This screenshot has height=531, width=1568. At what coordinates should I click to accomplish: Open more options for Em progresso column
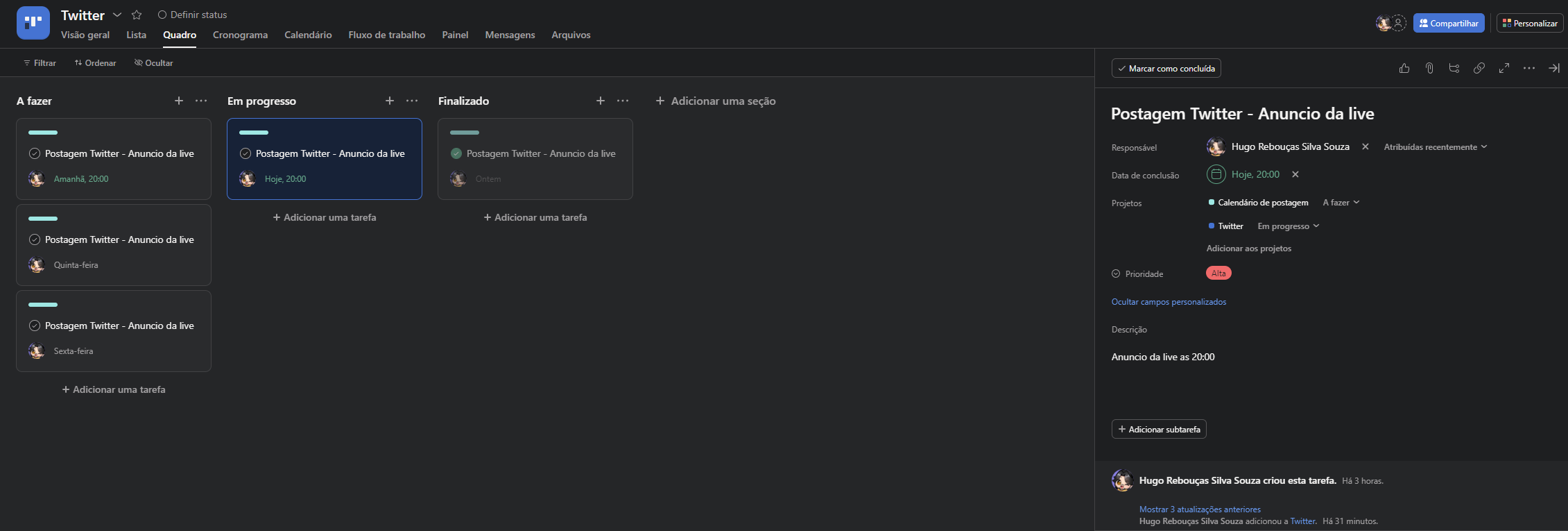(x=412, y=101)
